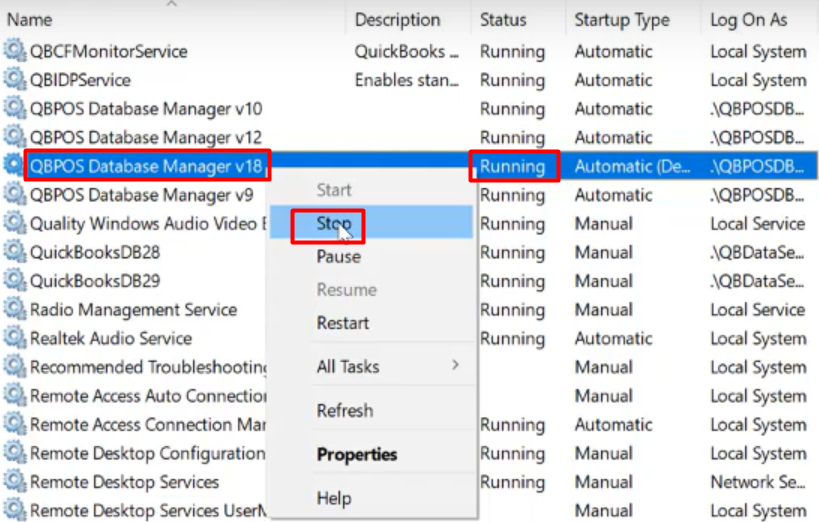This screenshot has height=522, width=819.
Task: Choose Pause from the context menu
Action: click(371, 257)
